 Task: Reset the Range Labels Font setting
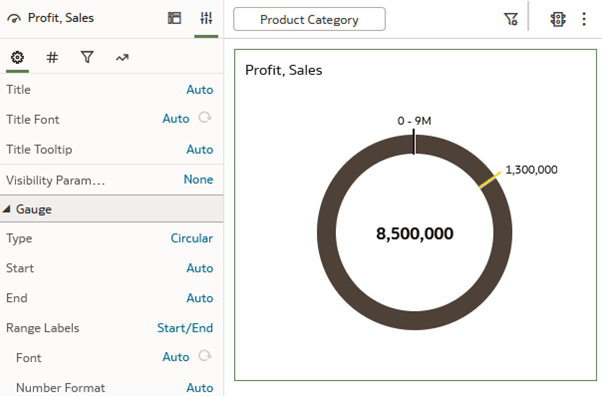(205, 356)
